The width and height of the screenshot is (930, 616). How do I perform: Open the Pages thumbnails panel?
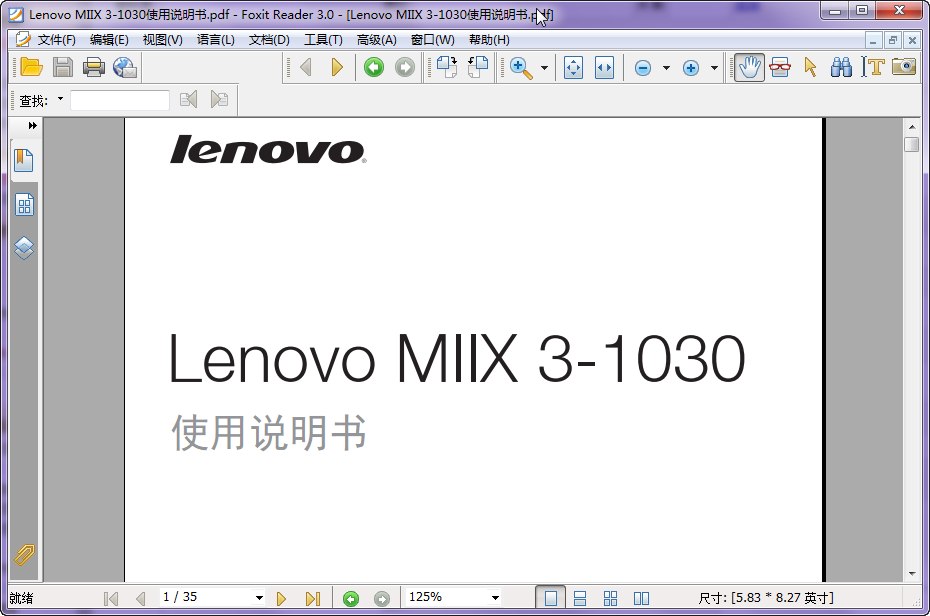tap(24, 205)
